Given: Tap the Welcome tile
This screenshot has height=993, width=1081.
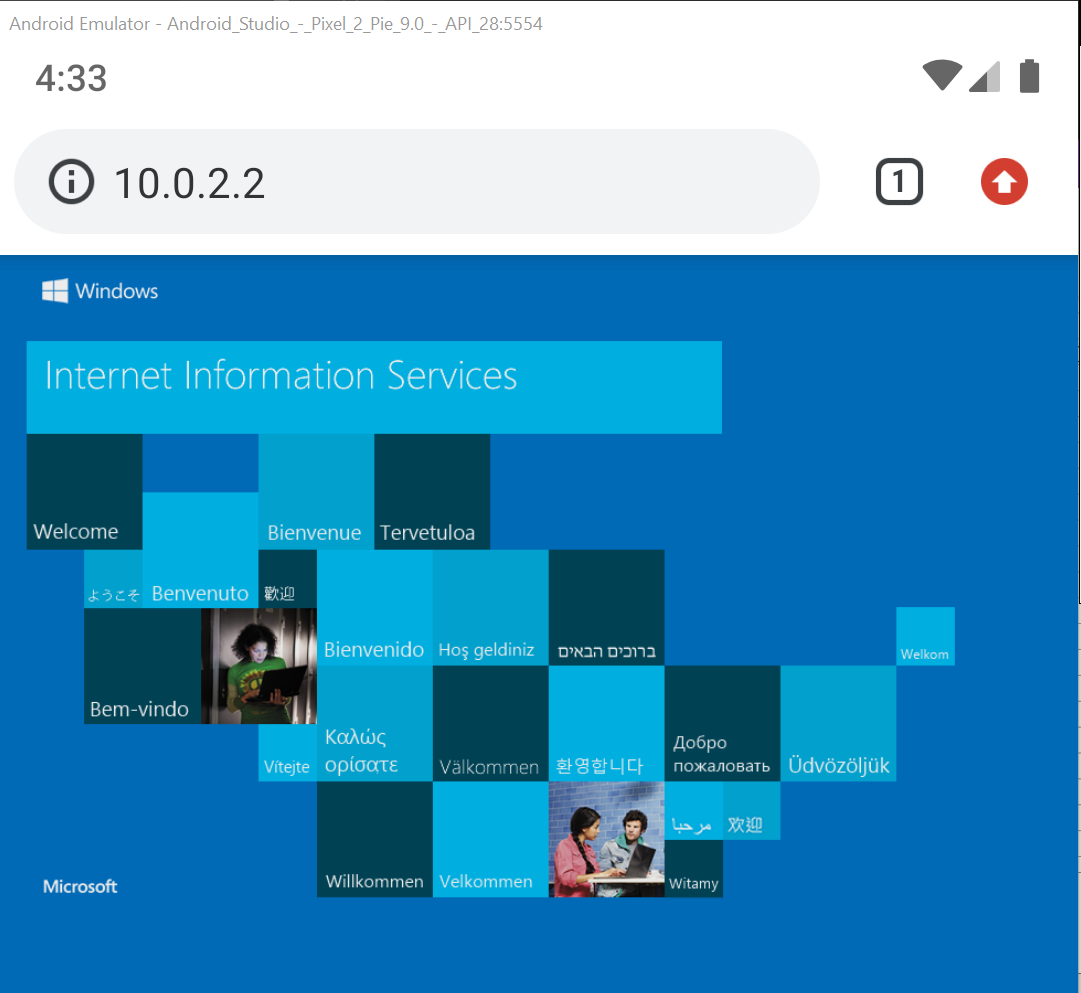Looking at the screenshot, I should tap(85, 492).
